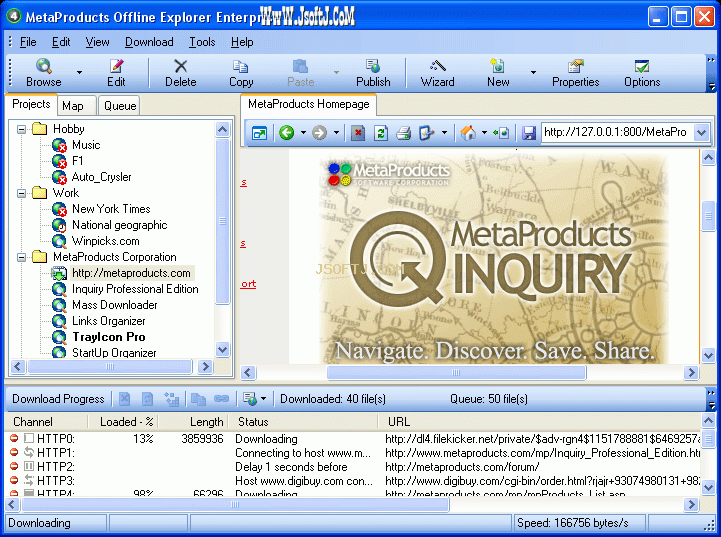Click the project tree vertical scrollbar thumb
The image size is (721, 537).
coord(223,221)
